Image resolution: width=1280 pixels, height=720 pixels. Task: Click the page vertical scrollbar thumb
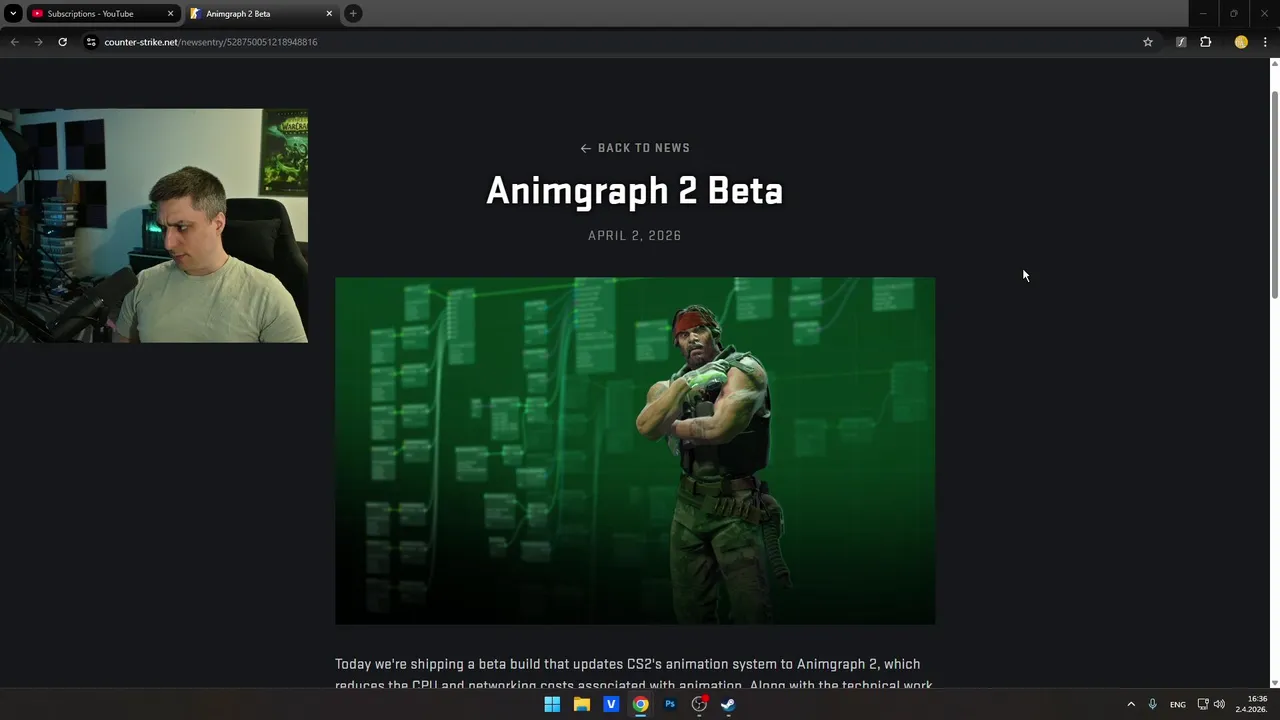coord(1274,193)
